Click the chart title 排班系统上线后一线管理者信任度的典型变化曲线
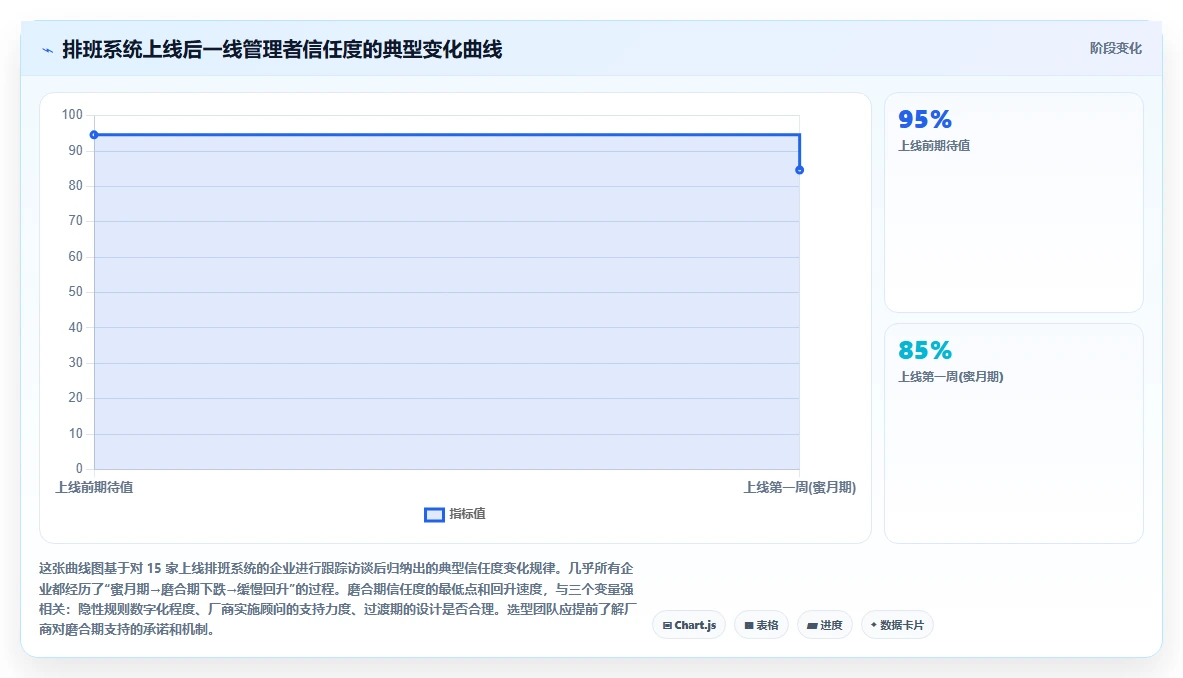 pyautogui.click(x=282, y=50)
